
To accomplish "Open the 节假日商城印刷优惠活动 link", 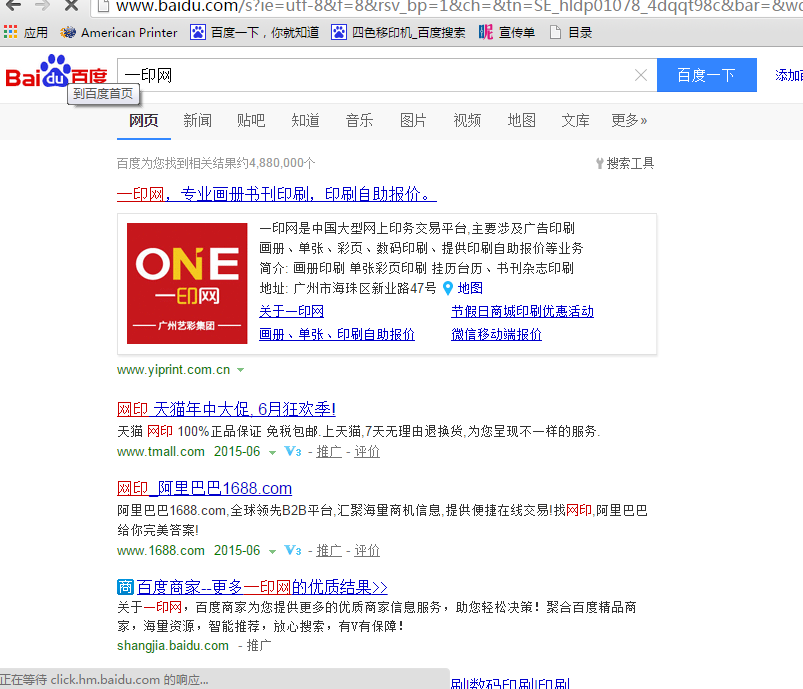I will (x=522, y=311).
